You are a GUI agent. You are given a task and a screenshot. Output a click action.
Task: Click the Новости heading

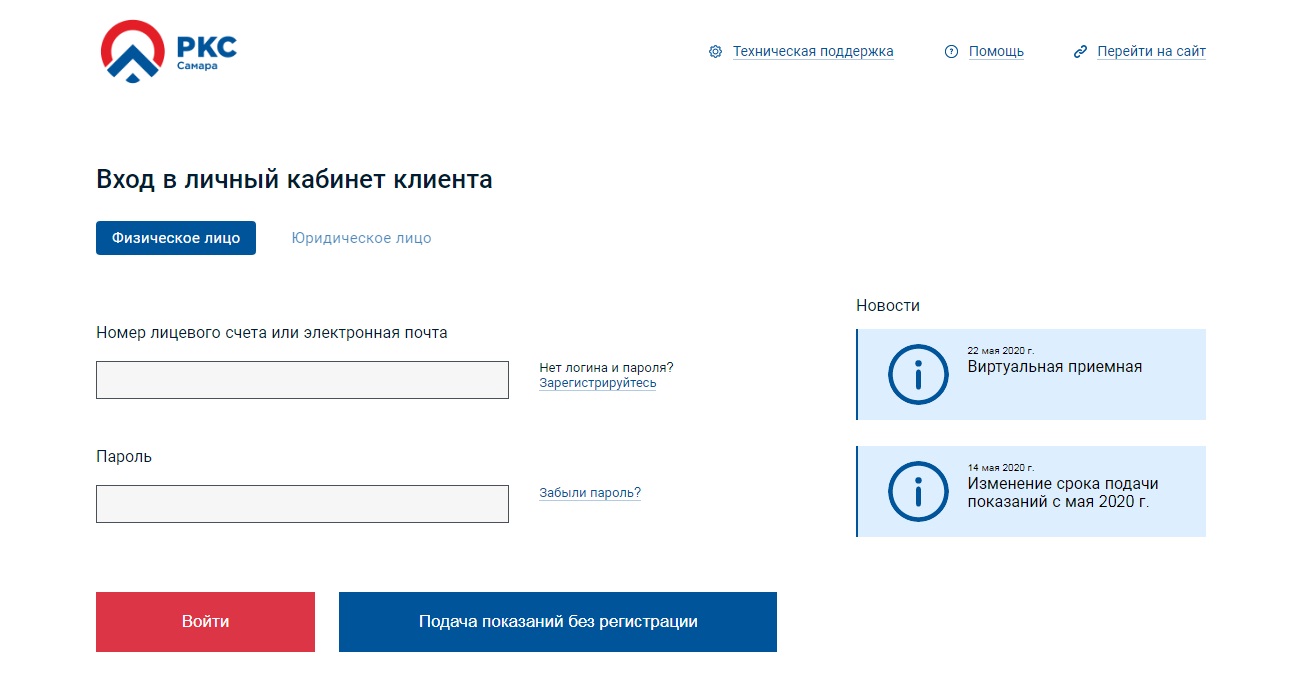click(888, 306)
